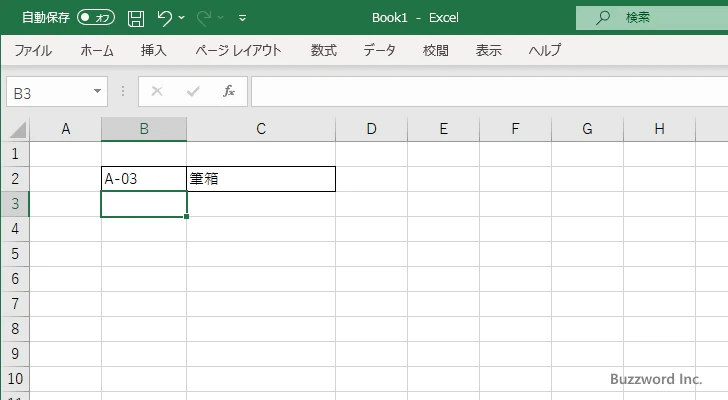Open the 挿入 ribbon tab
728x400 pixels.
[x=154, y=50]
